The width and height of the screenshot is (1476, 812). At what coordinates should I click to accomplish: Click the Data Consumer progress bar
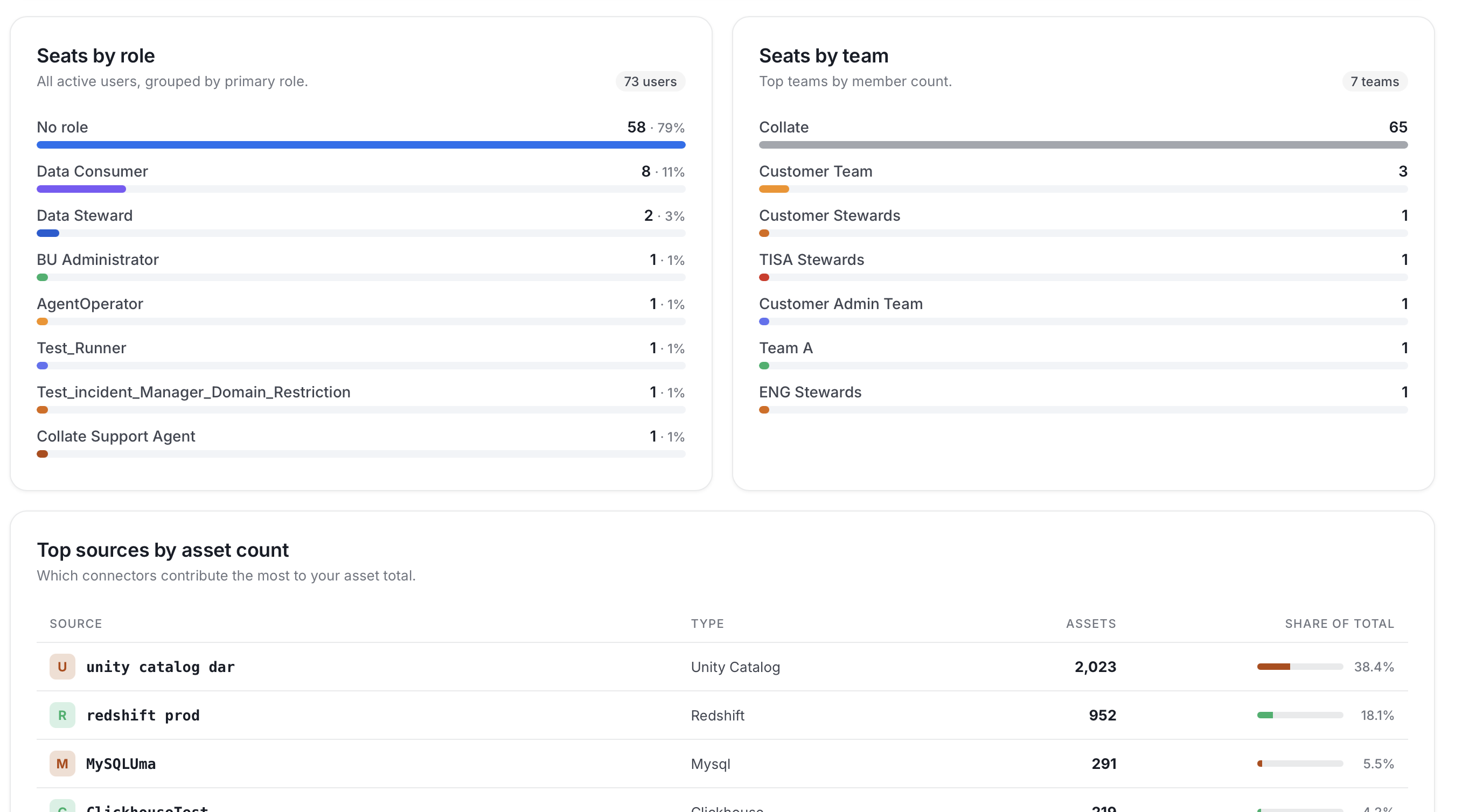coord(361,189)
